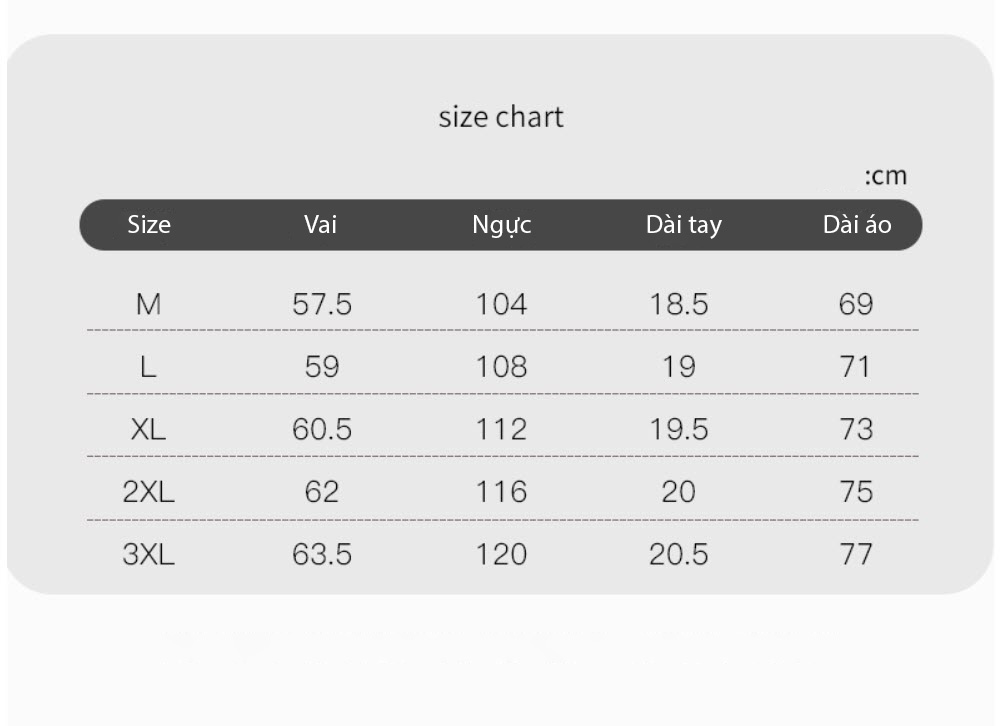The image size is (1000, 726).
Task: Click chest value 120 for 3XL
Action: (501, 554)
